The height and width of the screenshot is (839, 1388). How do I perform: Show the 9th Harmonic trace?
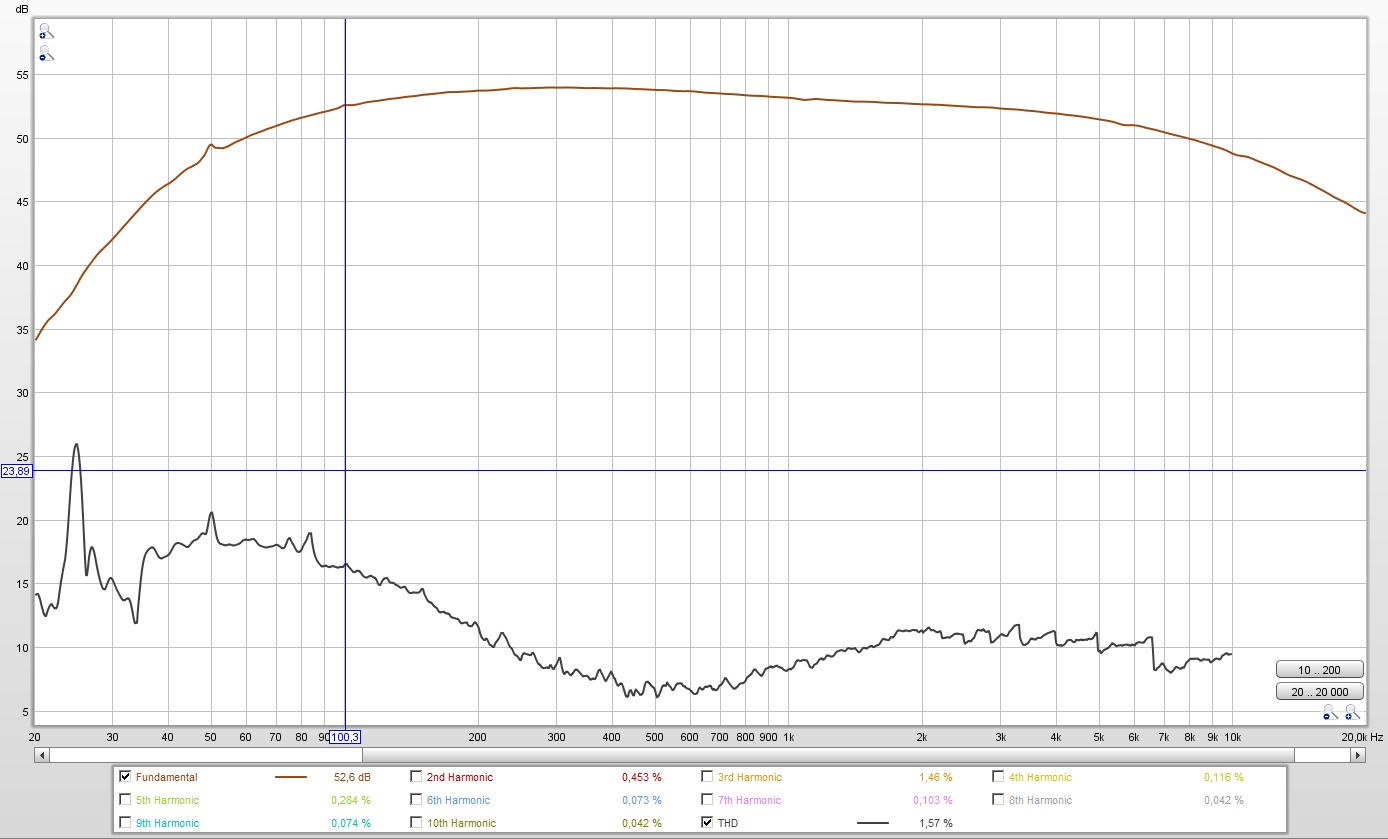click(125, 823)
